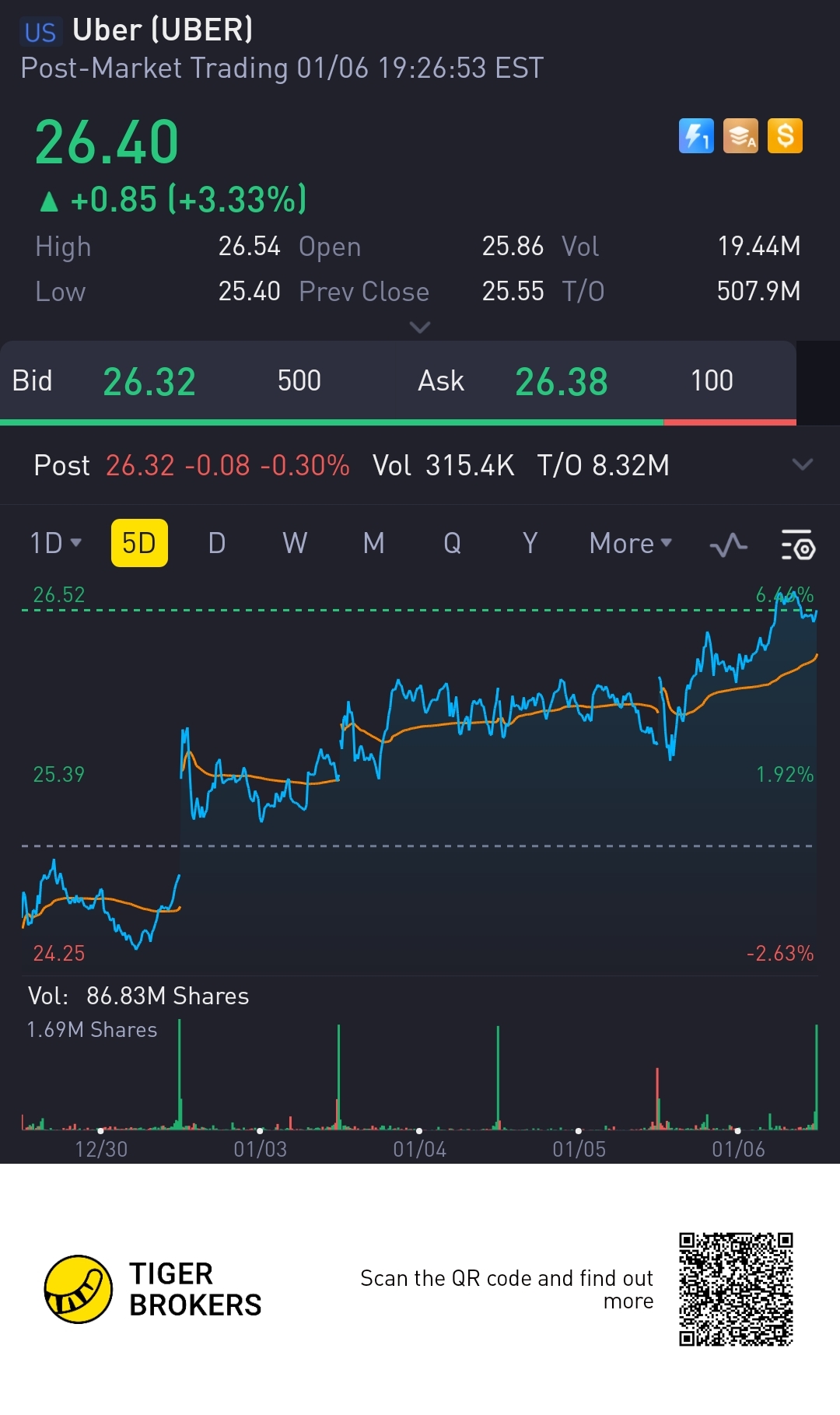Select the 12/30 date marker

[x=101, y=1149]
